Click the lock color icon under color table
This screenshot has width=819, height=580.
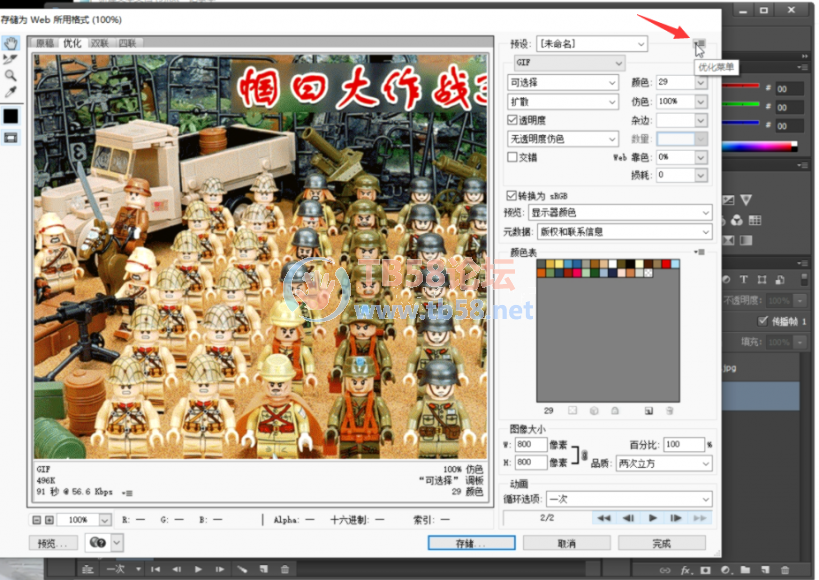point(615,411)
